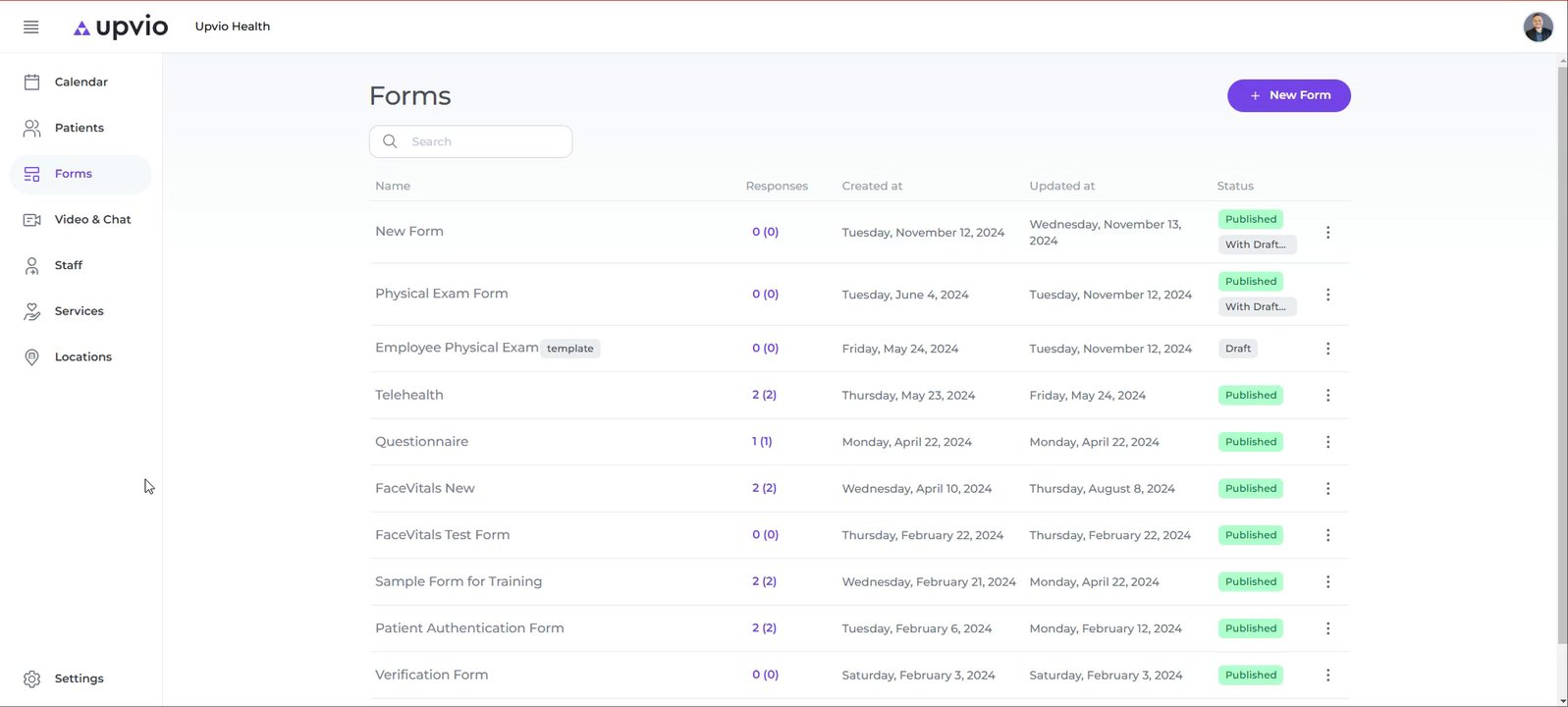This screenshot has height=707, width=1568.
Task: Open the FaceVitals New form
Action: [425, 488]
